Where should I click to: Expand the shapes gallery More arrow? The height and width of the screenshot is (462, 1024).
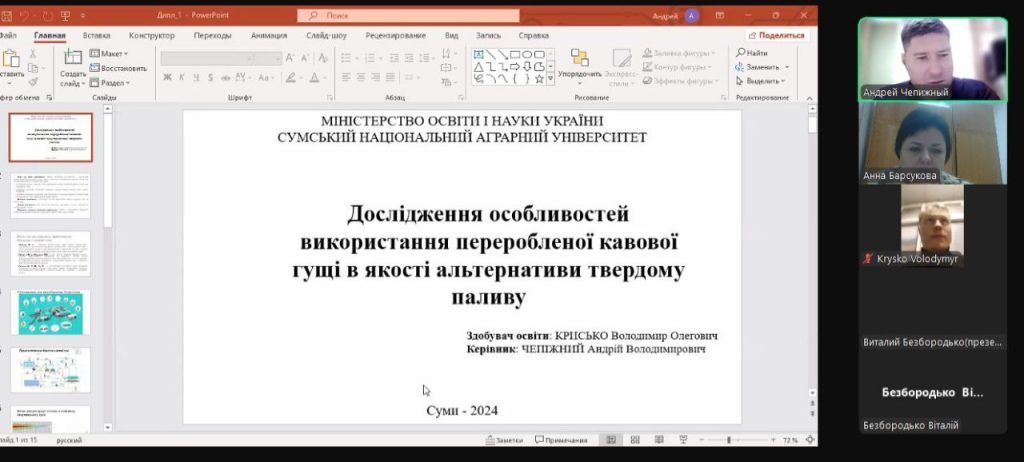(551, 79)
